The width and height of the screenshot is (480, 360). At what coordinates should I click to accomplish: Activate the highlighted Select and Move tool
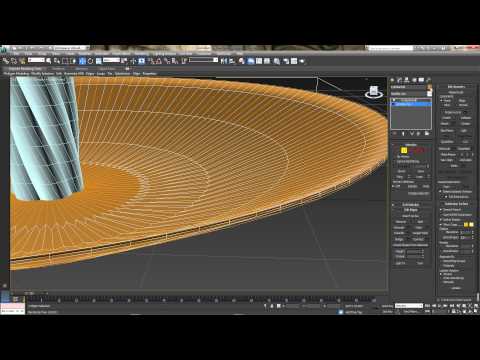82,61
